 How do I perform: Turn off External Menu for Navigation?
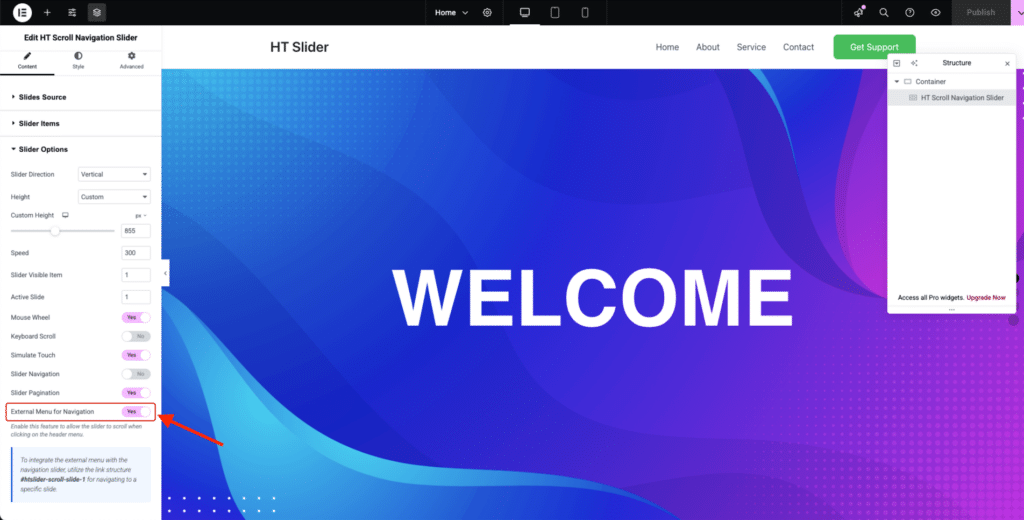135,411
